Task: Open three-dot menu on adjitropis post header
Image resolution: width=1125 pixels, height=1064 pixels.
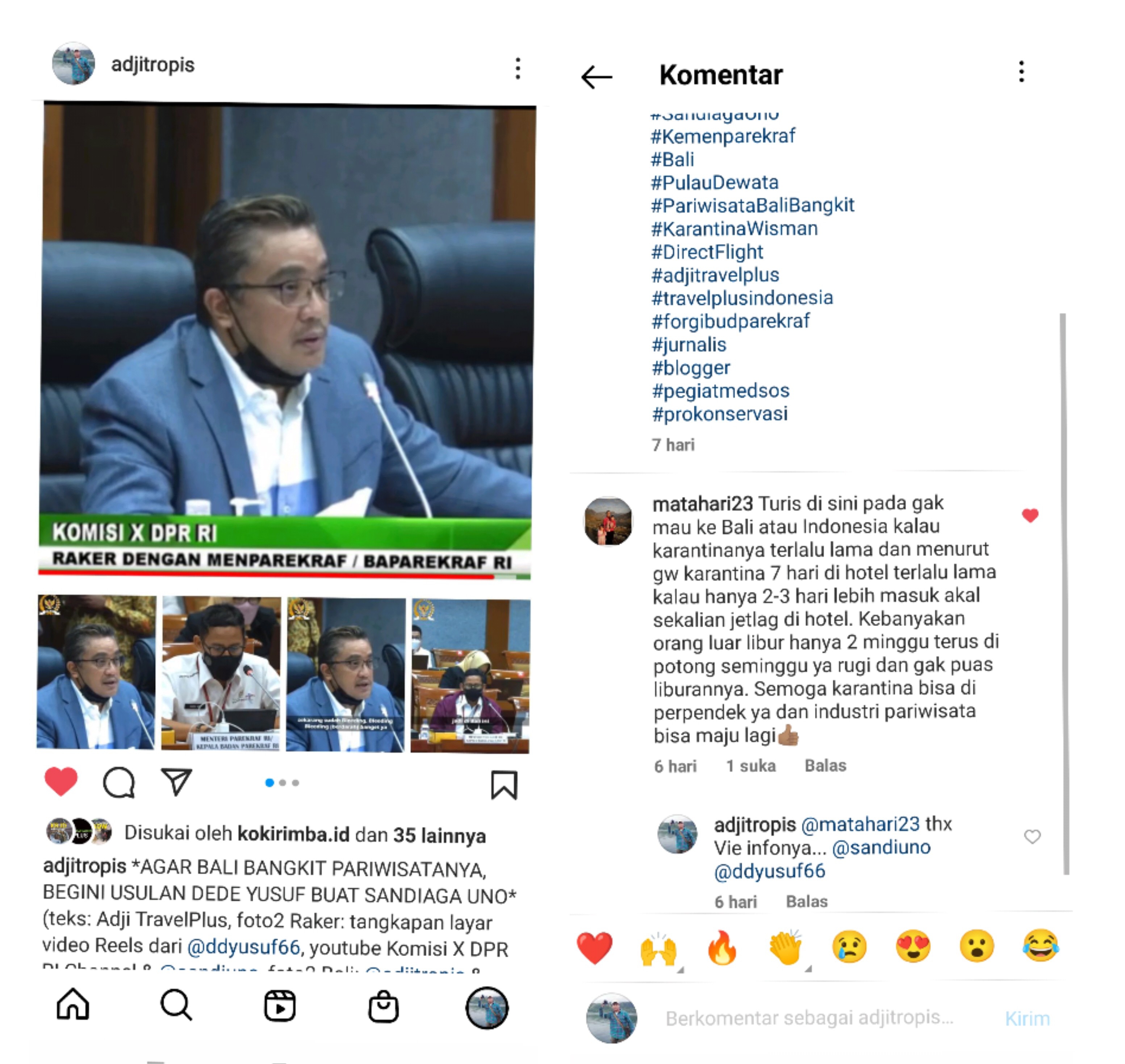Action: [518, 68]
